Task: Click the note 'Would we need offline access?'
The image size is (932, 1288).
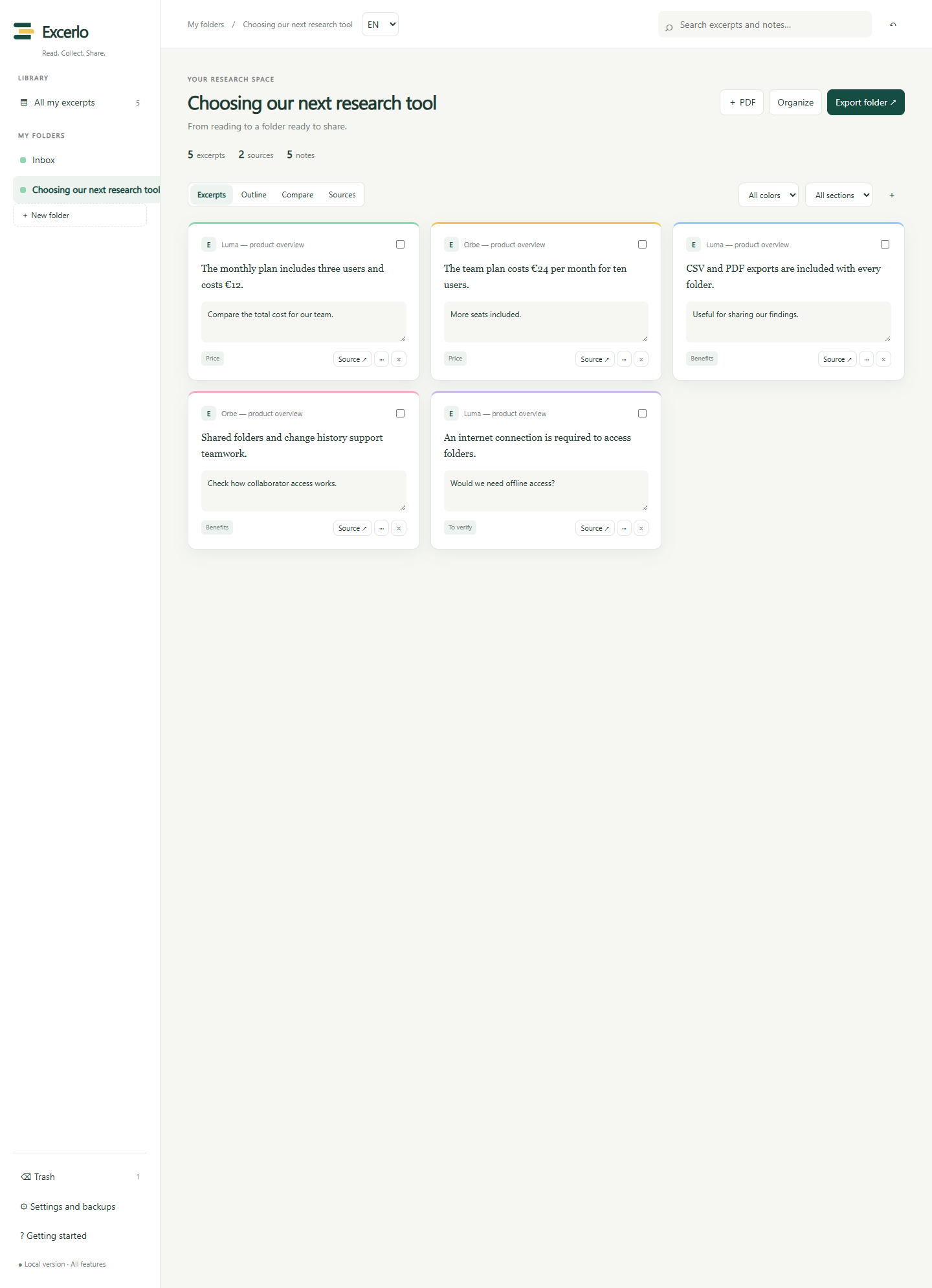Action: tap(546, 491)
